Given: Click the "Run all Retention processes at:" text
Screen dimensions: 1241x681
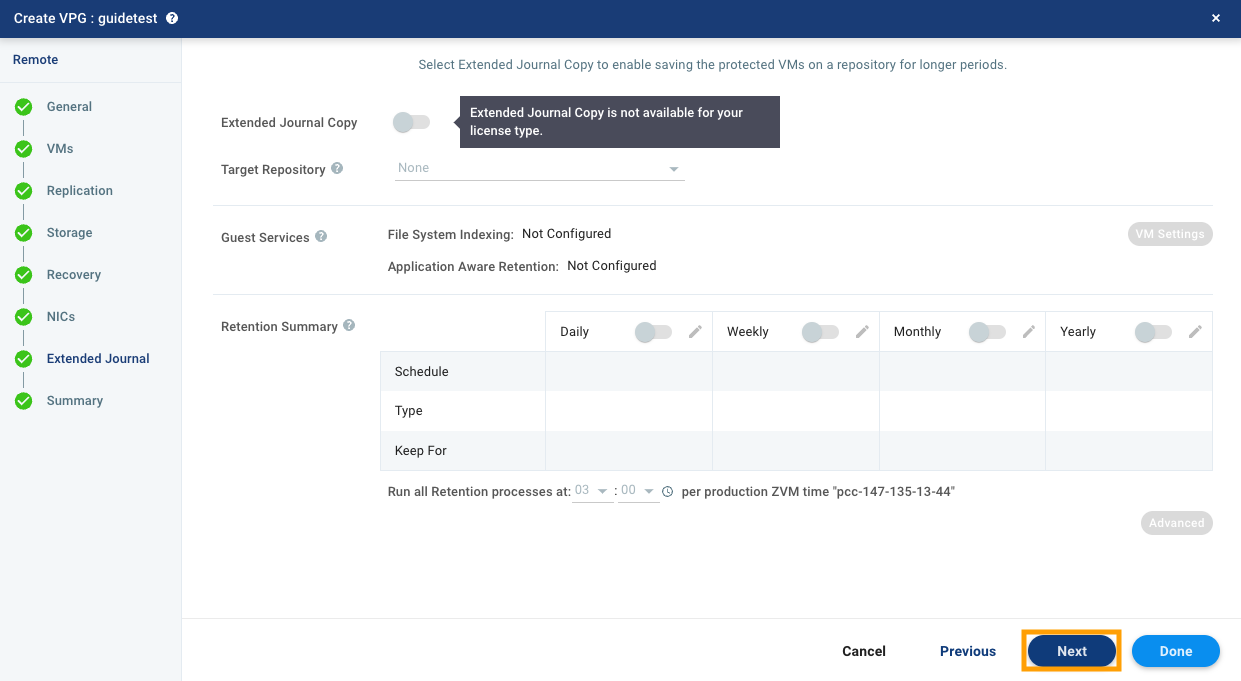Looking at the screenshot, I should (x=479, y=492).
